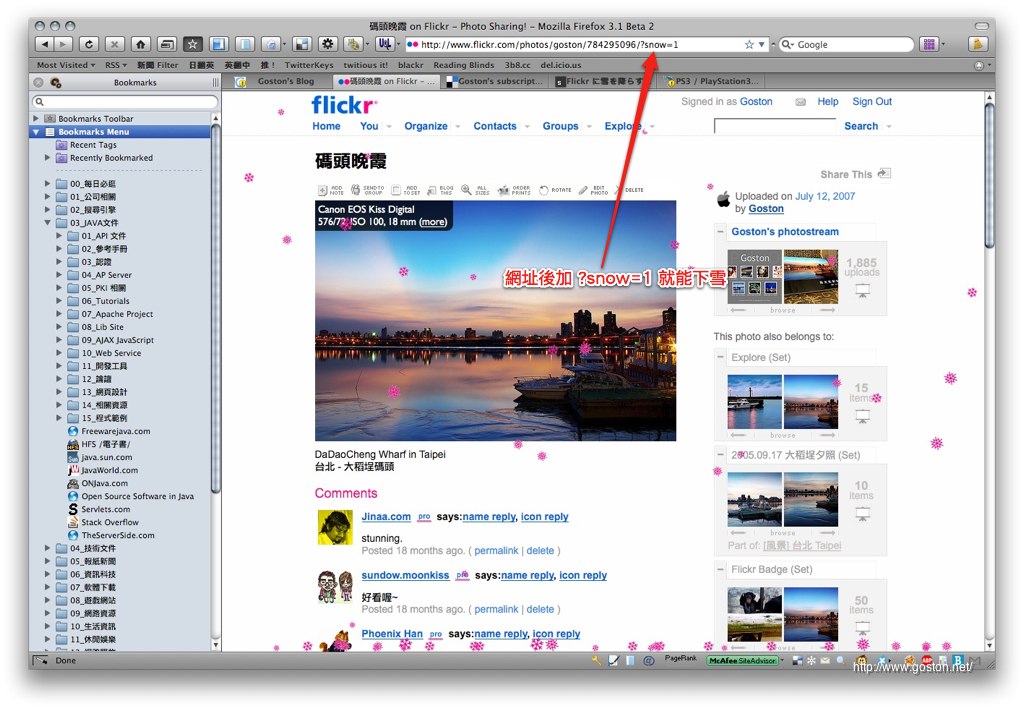The height and width of the screenshot is (709, 1024).
Task: Expand the Recently Bookmarked folder
Action: (x=47, y=158)
